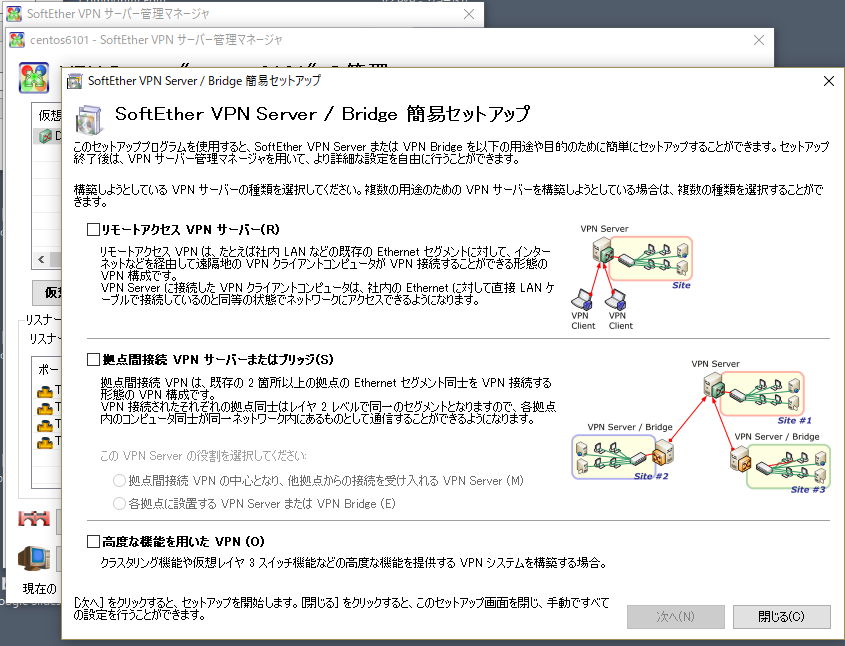Viewport: 845px width, 646px height.
Task: Click the remote access VPN diagram image
Action: (x=630, y=276)
